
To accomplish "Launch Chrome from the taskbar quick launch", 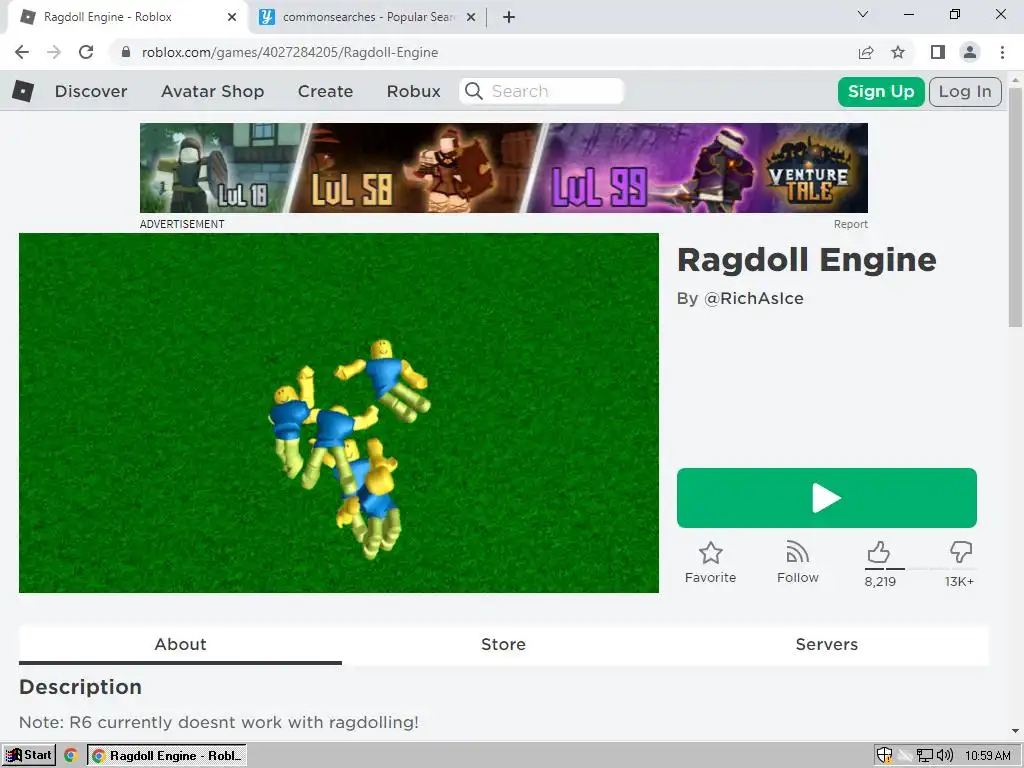I will click(71, 756).
